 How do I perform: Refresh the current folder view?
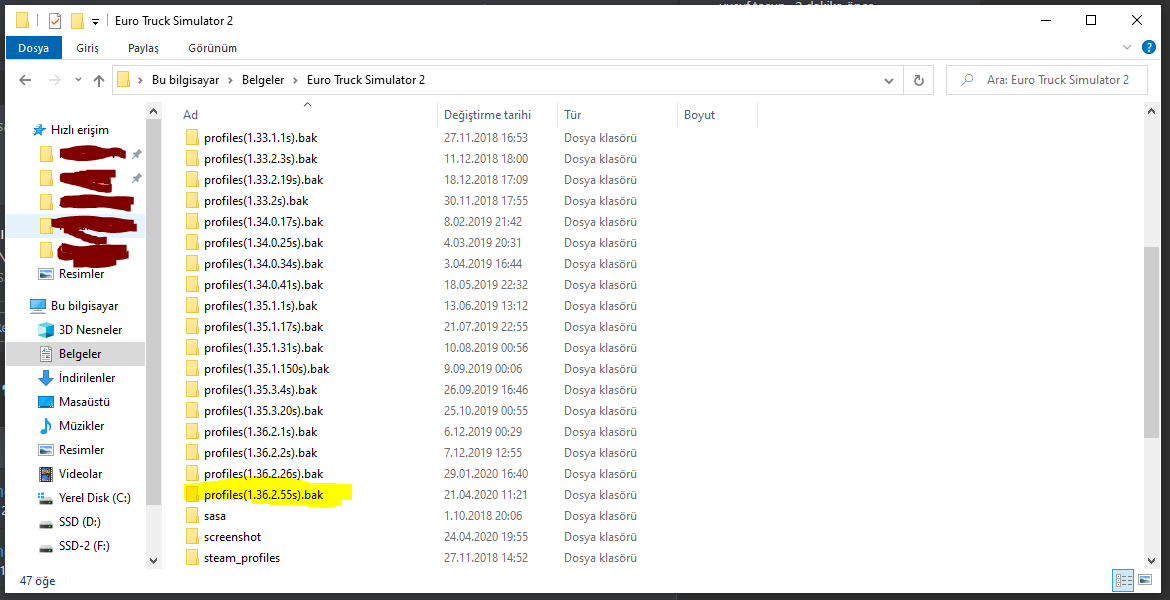click(919, 80)
